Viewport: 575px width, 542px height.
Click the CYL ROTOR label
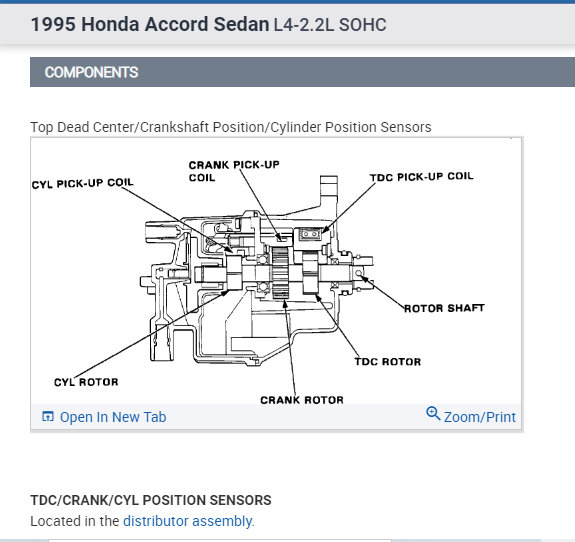[x=86, y=382]
